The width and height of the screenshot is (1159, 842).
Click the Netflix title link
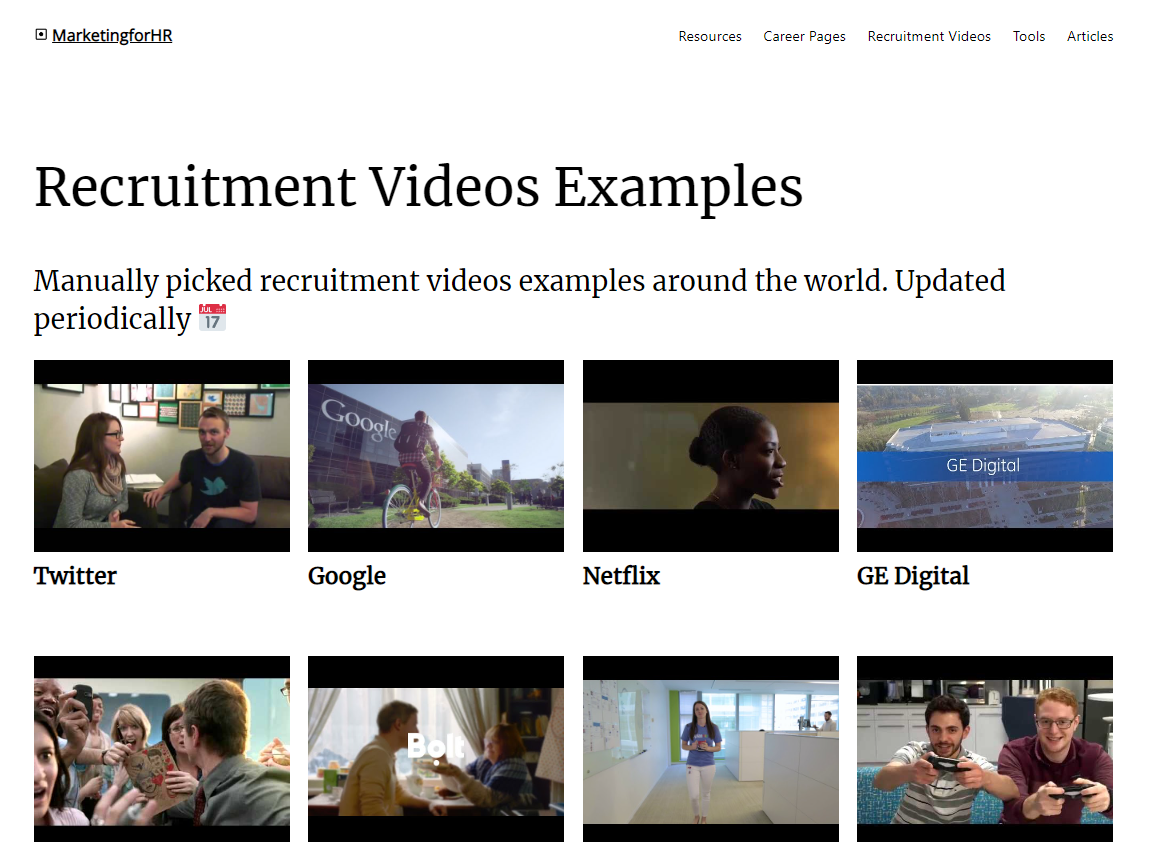621,576
